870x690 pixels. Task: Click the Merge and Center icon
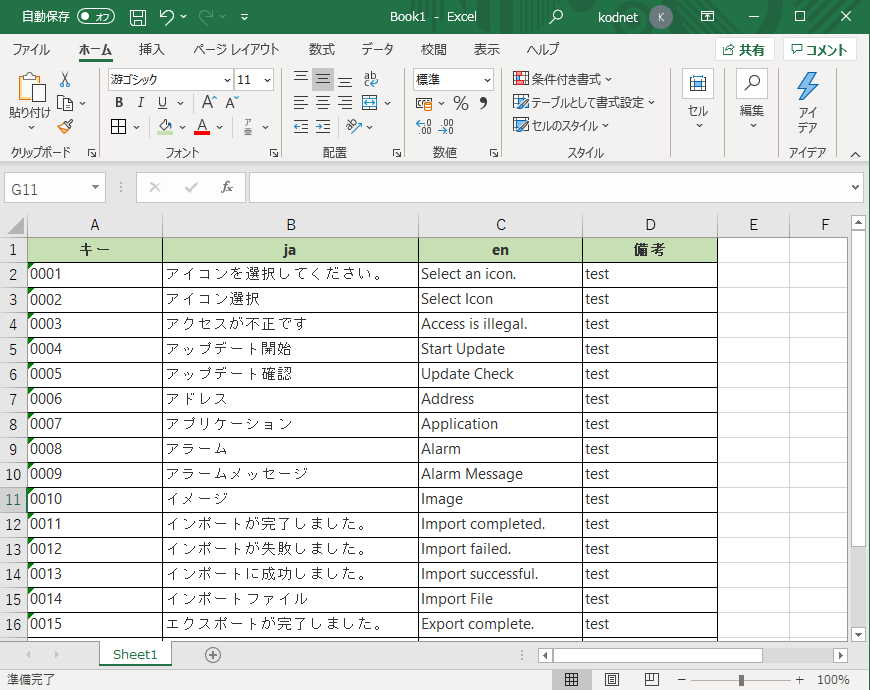(x=369, y=103)
